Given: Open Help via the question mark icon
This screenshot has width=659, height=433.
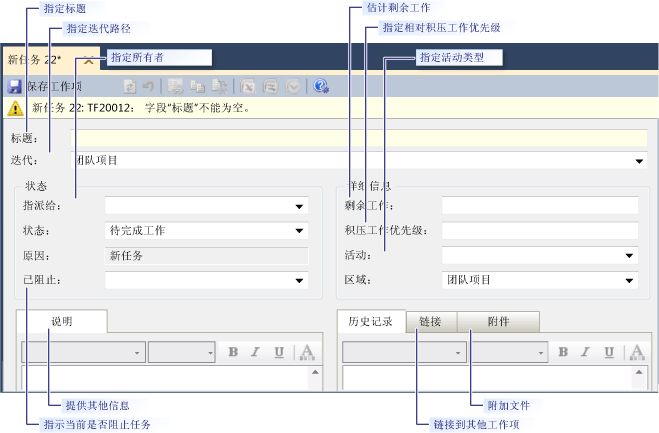Looking at the screenshot, I should point(321,86).
